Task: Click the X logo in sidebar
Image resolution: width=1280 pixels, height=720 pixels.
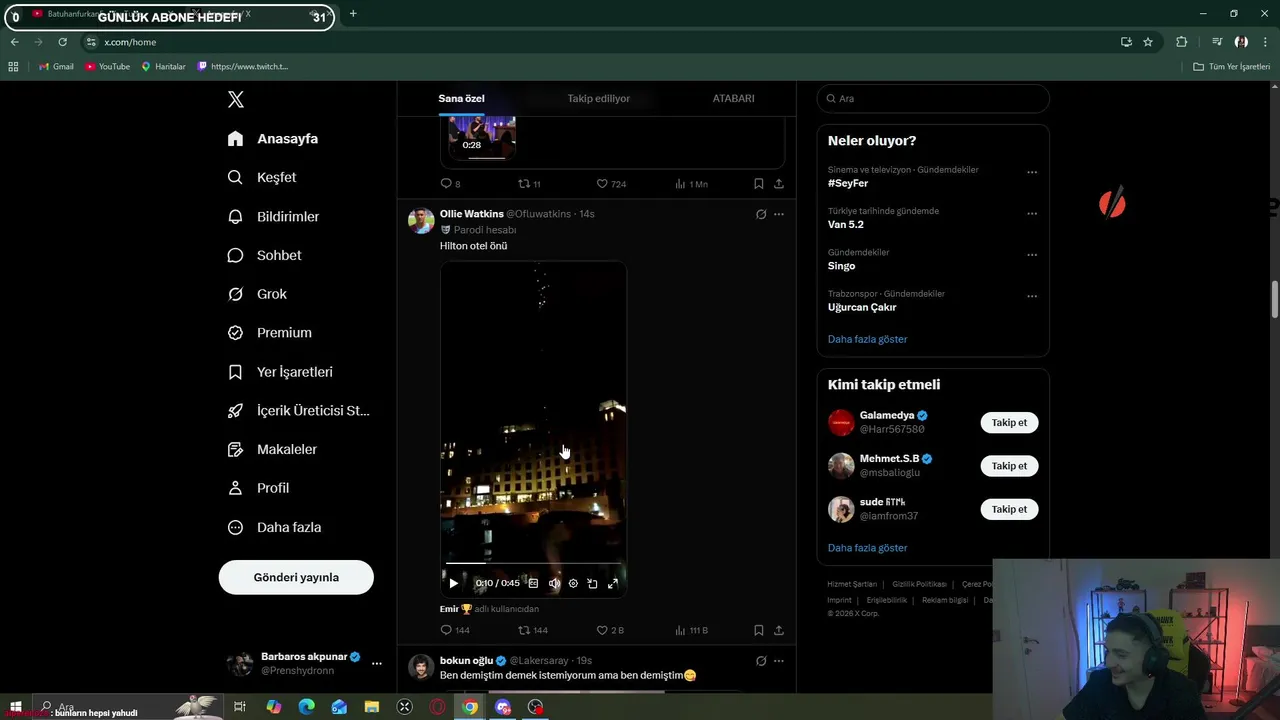Action: 236,99
